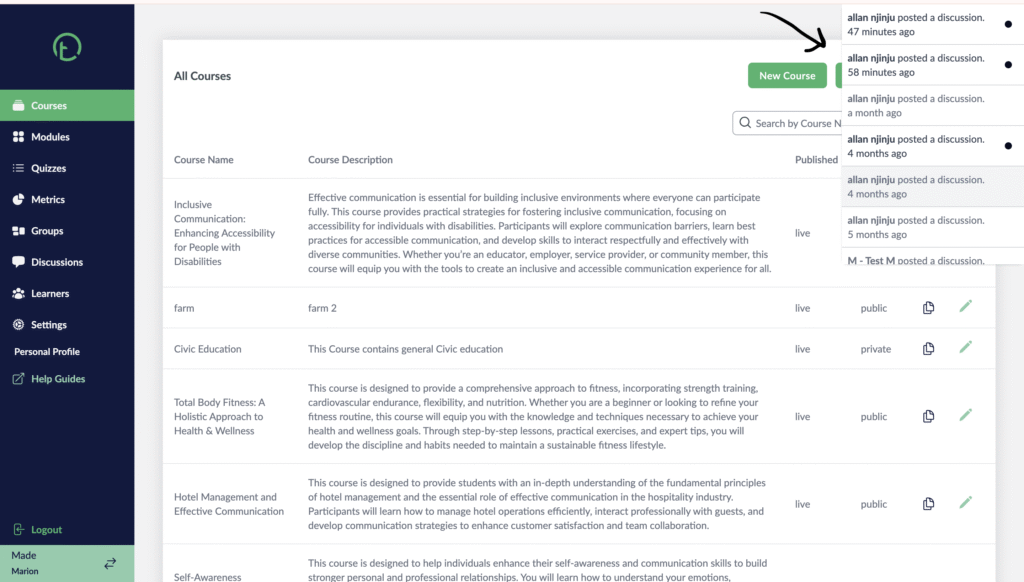
Task: Click the app logo in the sidebar
Action: (67, 47)
